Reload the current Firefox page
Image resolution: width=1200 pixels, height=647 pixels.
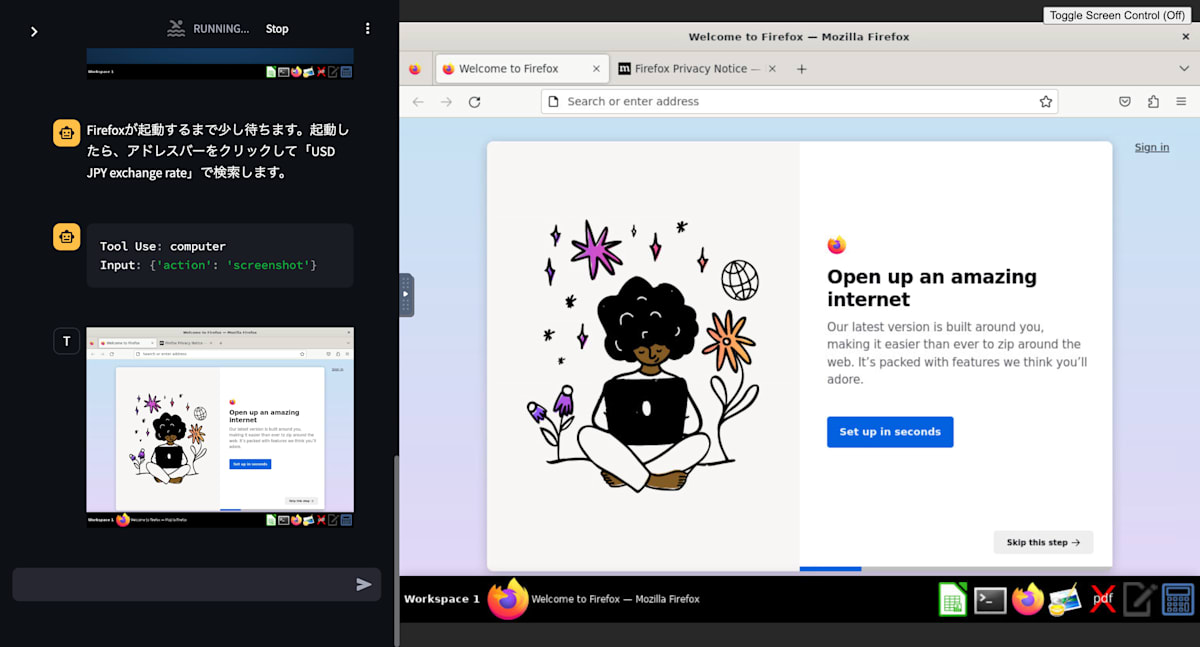475,102
